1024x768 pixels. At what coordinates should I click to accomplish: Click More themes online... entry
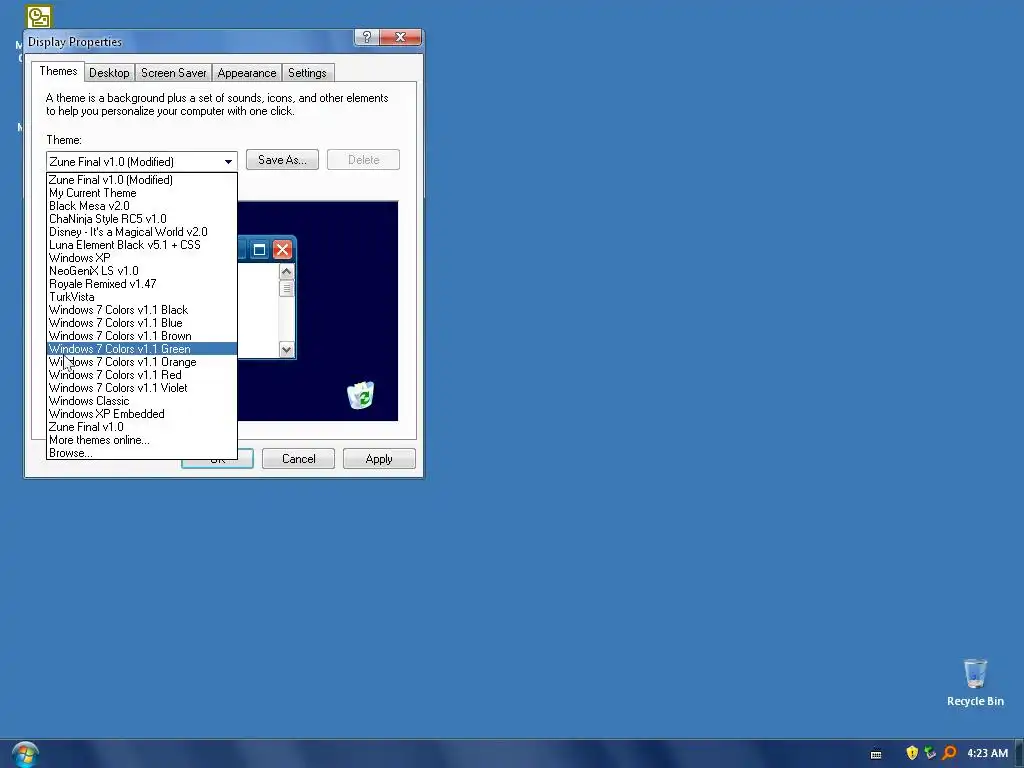pos(142,440)
